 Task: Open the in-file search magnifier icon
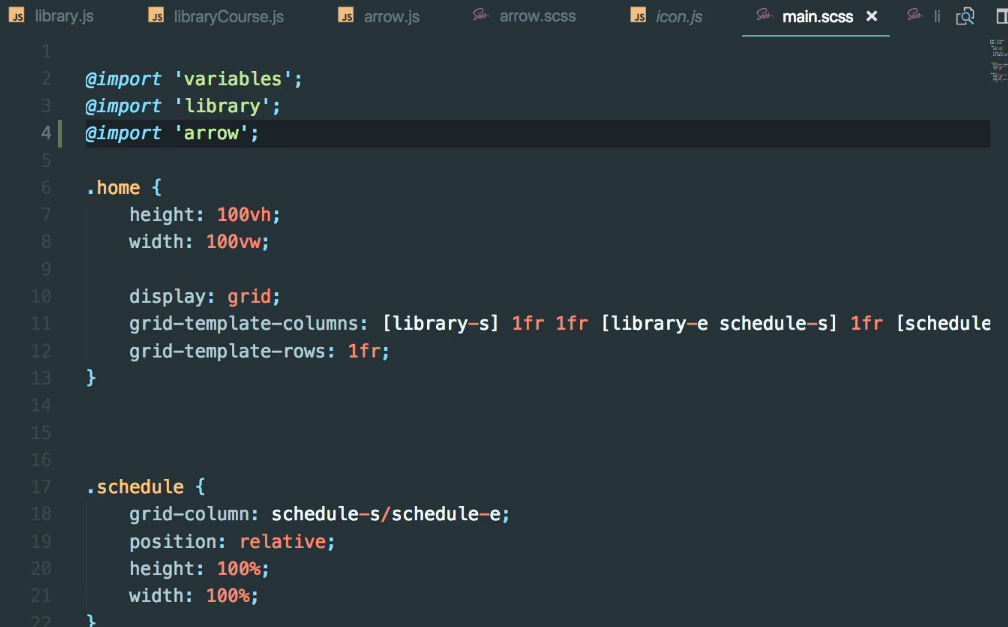coord(964,16)
